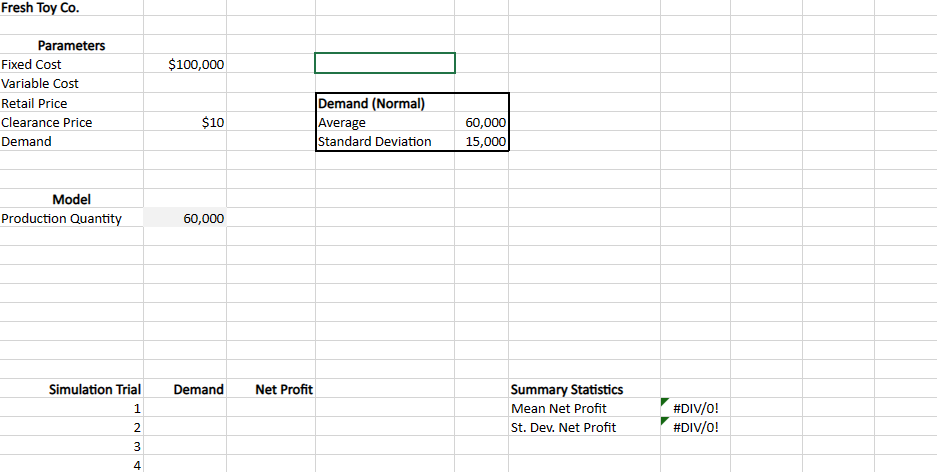Click the #DIV/0! cell for St. Dev. Net Profit
Viewport: 937px width, 472px height.
(696, 427)
